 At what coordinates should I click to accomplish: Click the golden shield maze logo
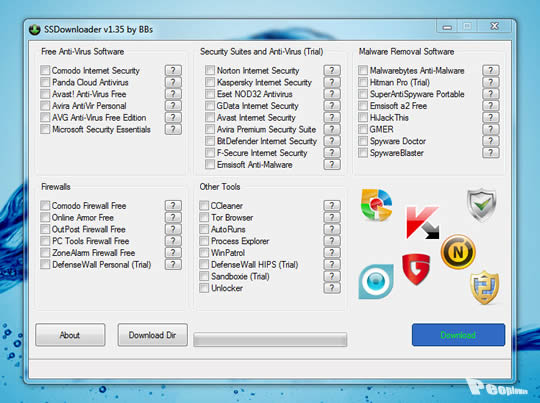[485, 288]
